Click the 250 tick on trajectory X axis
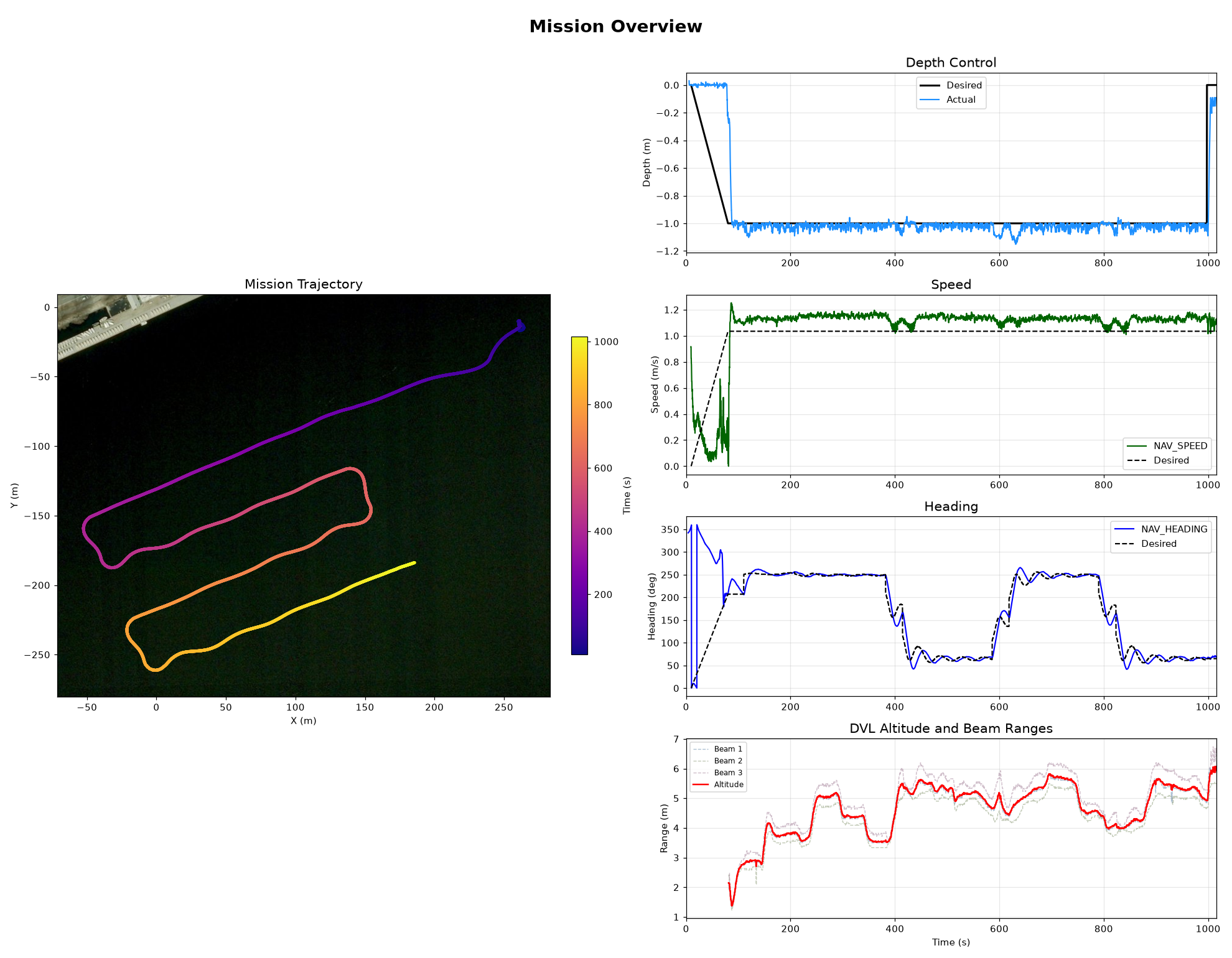 (x=503, y=707)
